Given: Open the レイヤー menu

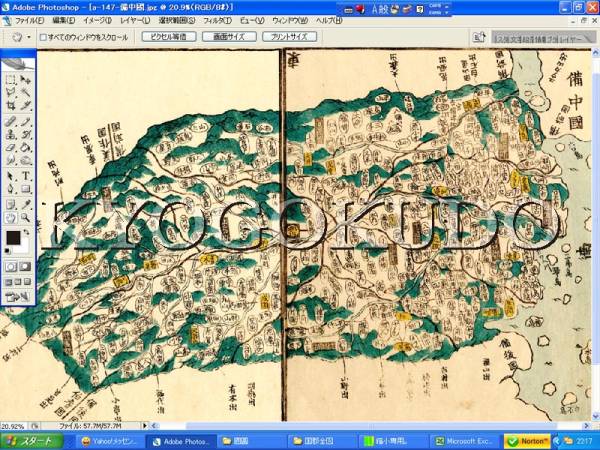Looking at the screenshot, I should click(x=135, y=21).
